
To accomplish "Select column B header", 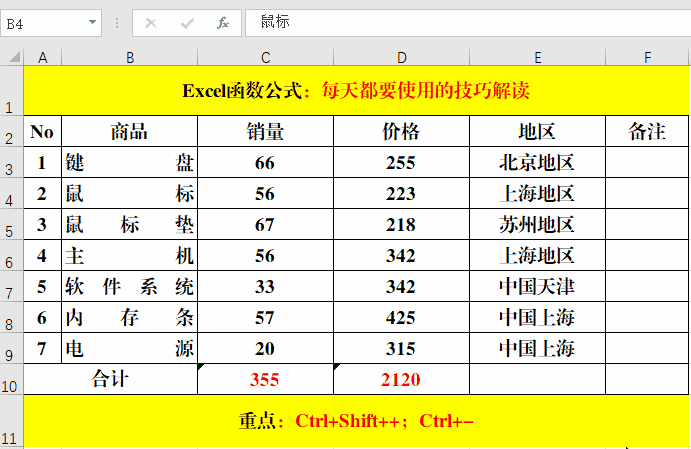I will coord(130,57).
